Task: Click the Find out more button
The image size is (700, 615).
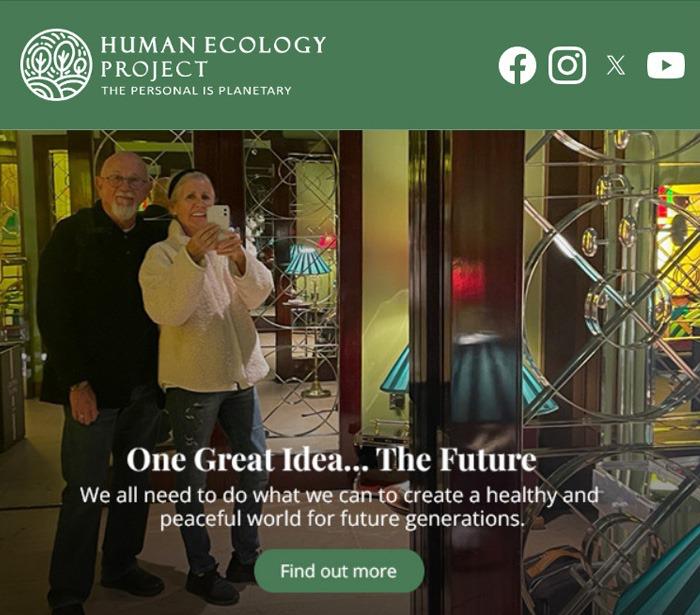Action: pyautogui.click(x=339, y=571)
